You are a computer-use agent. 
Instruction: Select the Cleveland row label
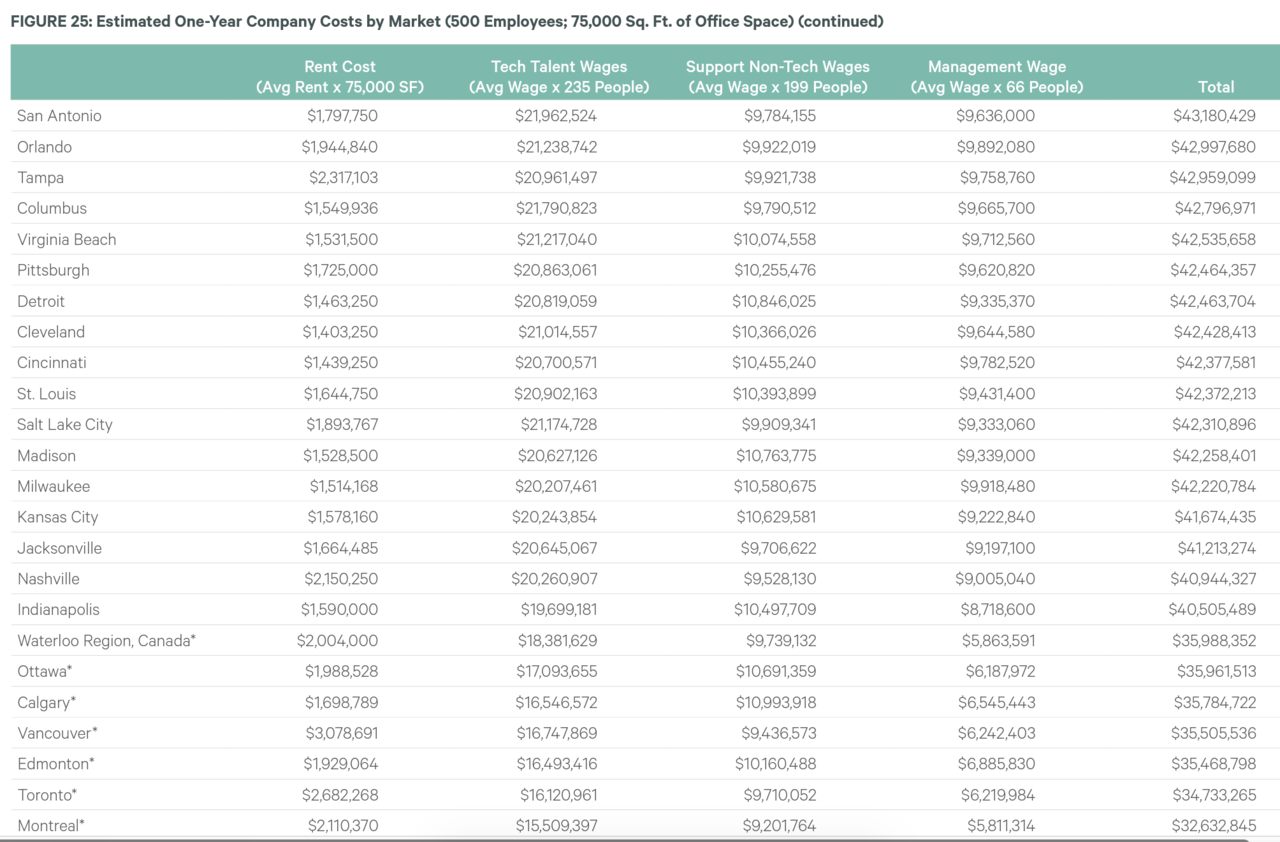[x=51, y=332]
